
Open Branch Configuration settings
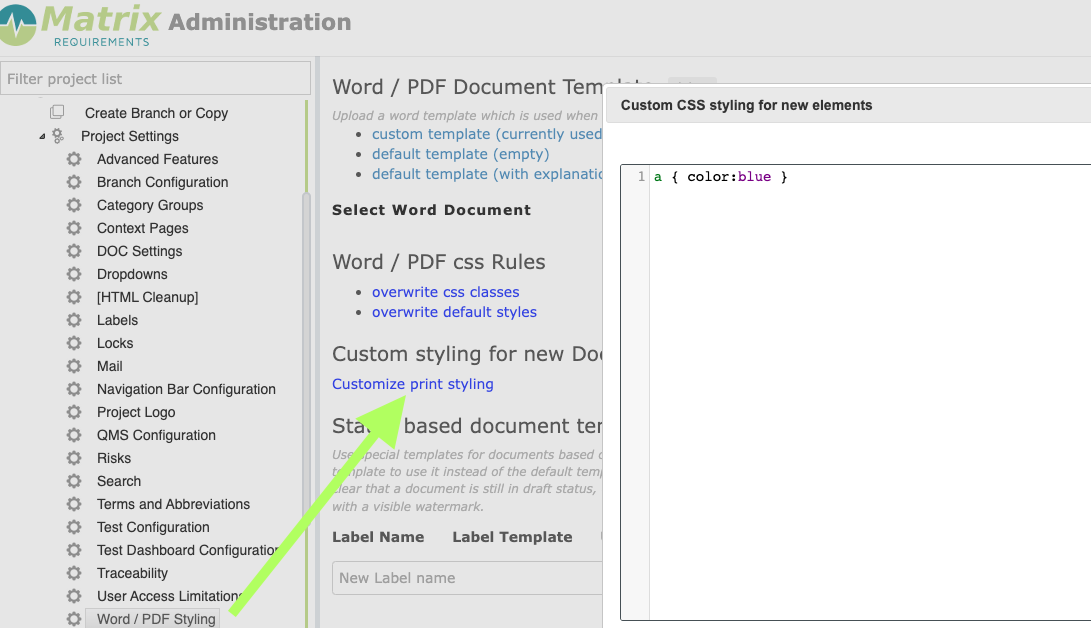(x=162, y=182)
